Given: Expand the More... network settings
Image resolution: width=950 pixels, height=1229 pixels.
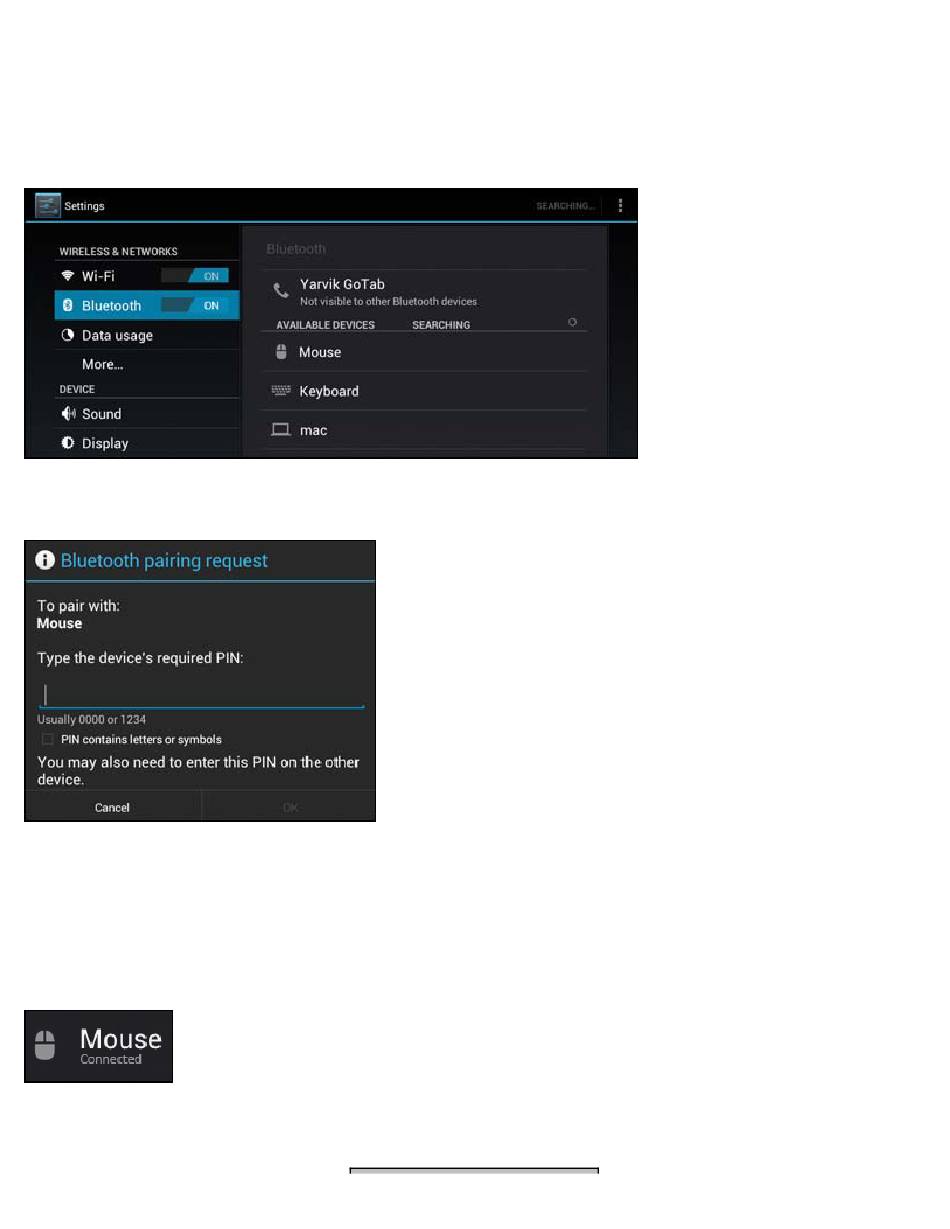Looking at the screenshot, I should click(103, 365).
